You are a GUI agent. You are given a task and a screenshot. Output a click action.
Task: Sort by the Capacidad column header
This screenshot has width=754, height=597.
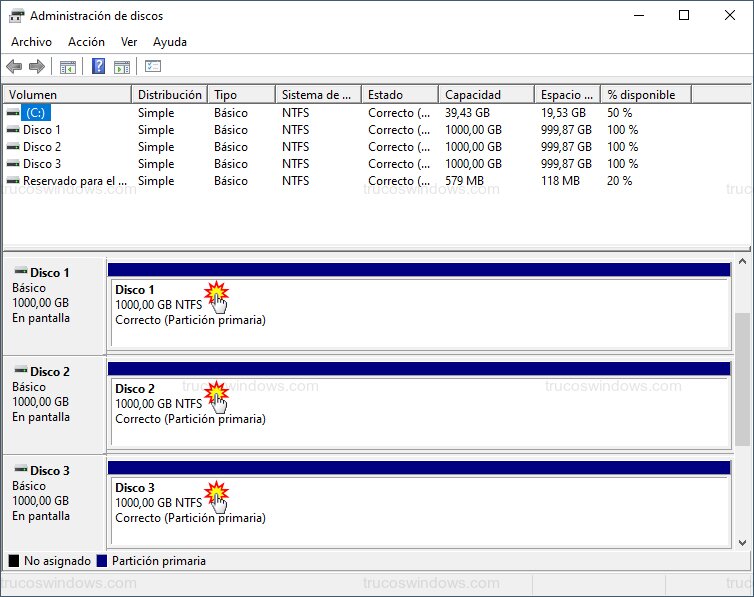tap(485, 95)
